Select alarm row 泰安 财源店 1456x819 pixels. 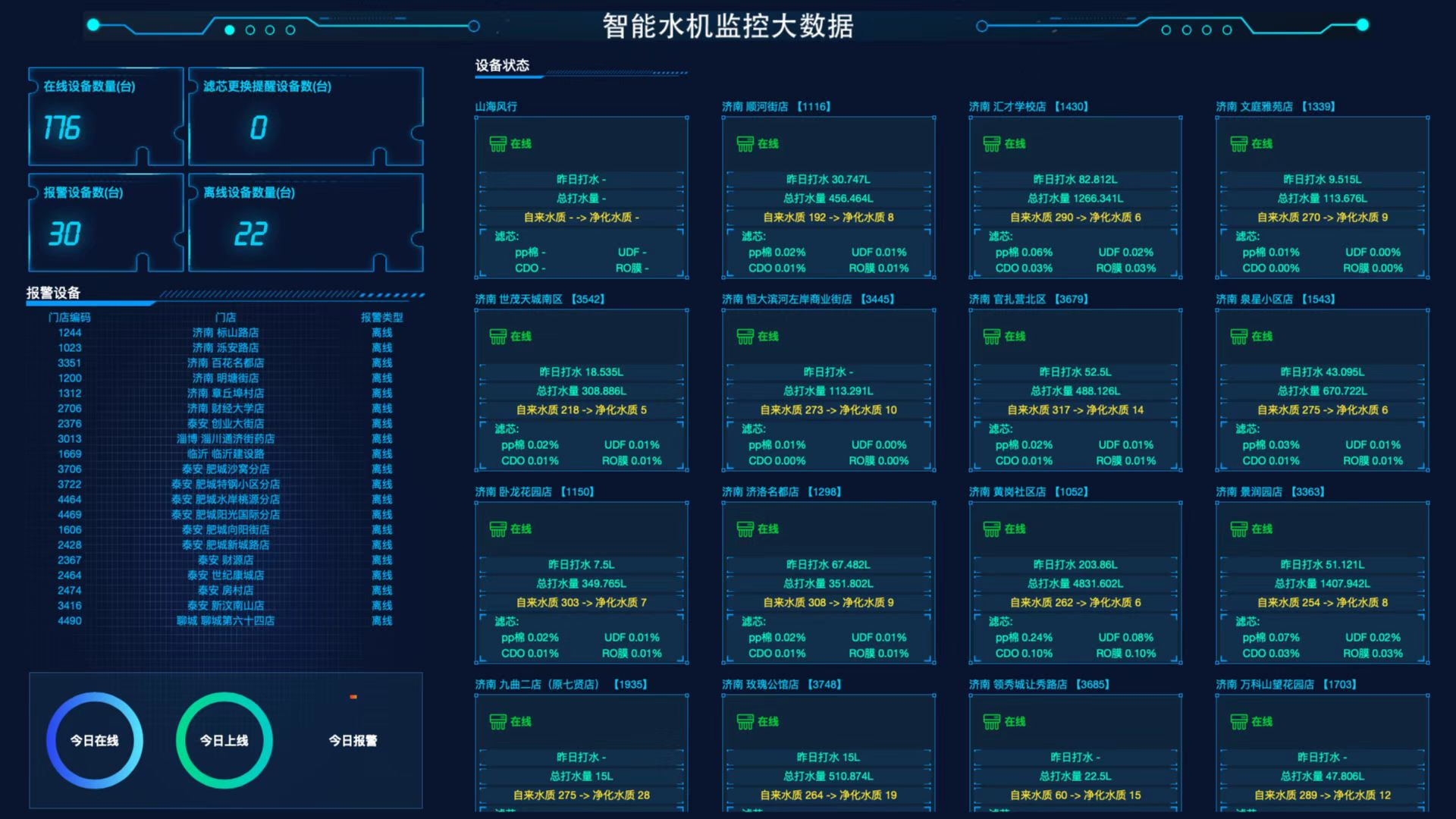(x=225, y=560)
